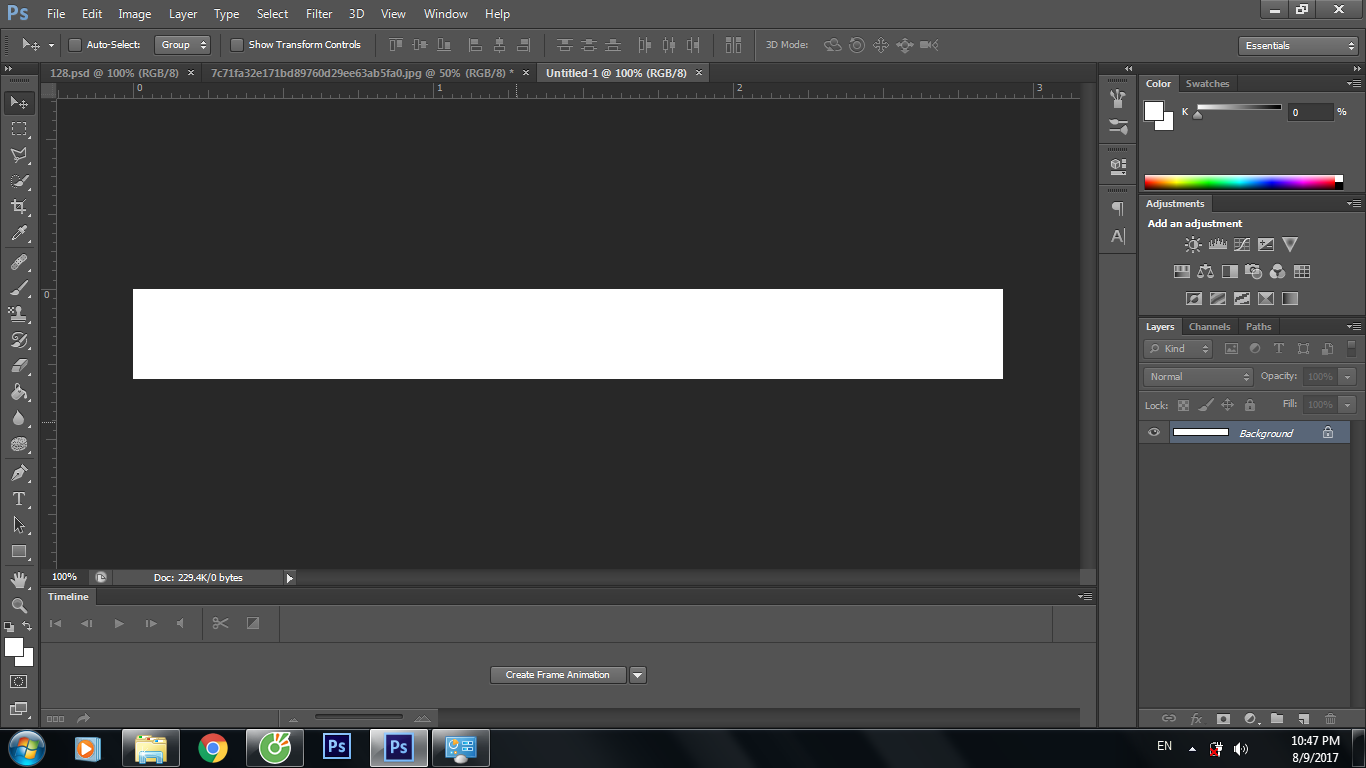Image resolution: width=1366 pixels, height=768 pixels.
Task: Switch to the Channels tab
Action: (x=1209, y=327)
